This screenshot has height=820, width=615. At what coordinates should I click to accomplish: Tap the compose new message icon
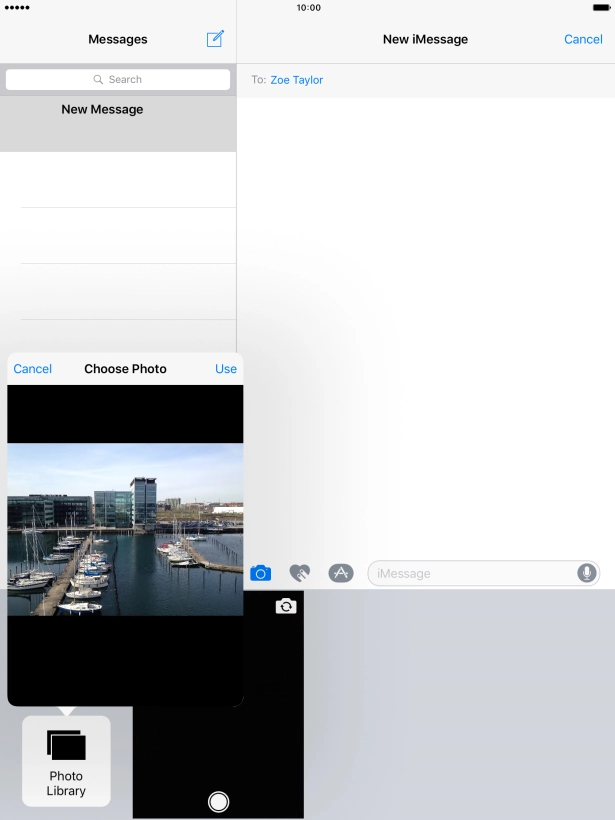(215, 39)
